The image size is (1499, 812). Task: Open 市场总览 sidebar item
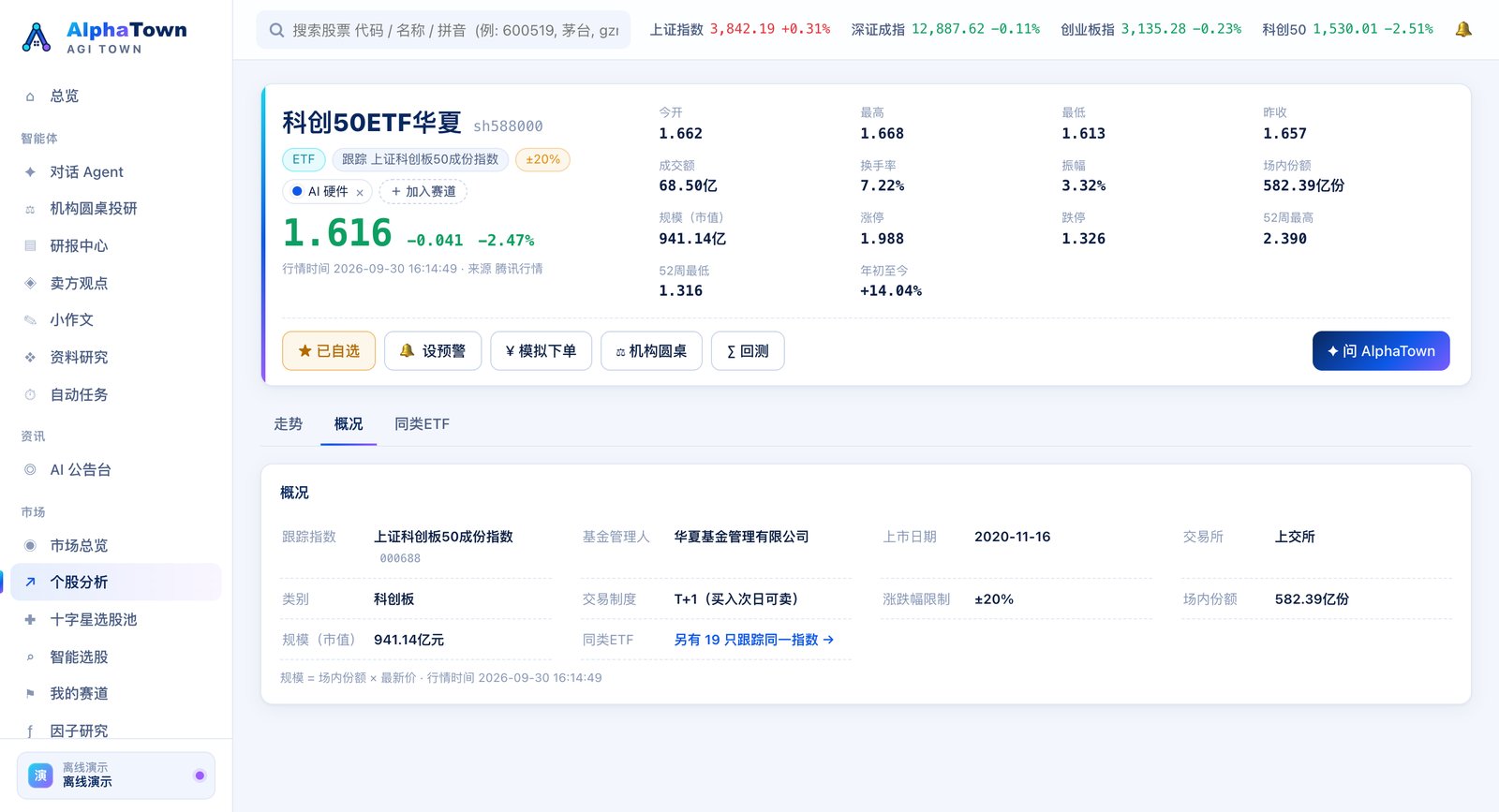[116, 546]
